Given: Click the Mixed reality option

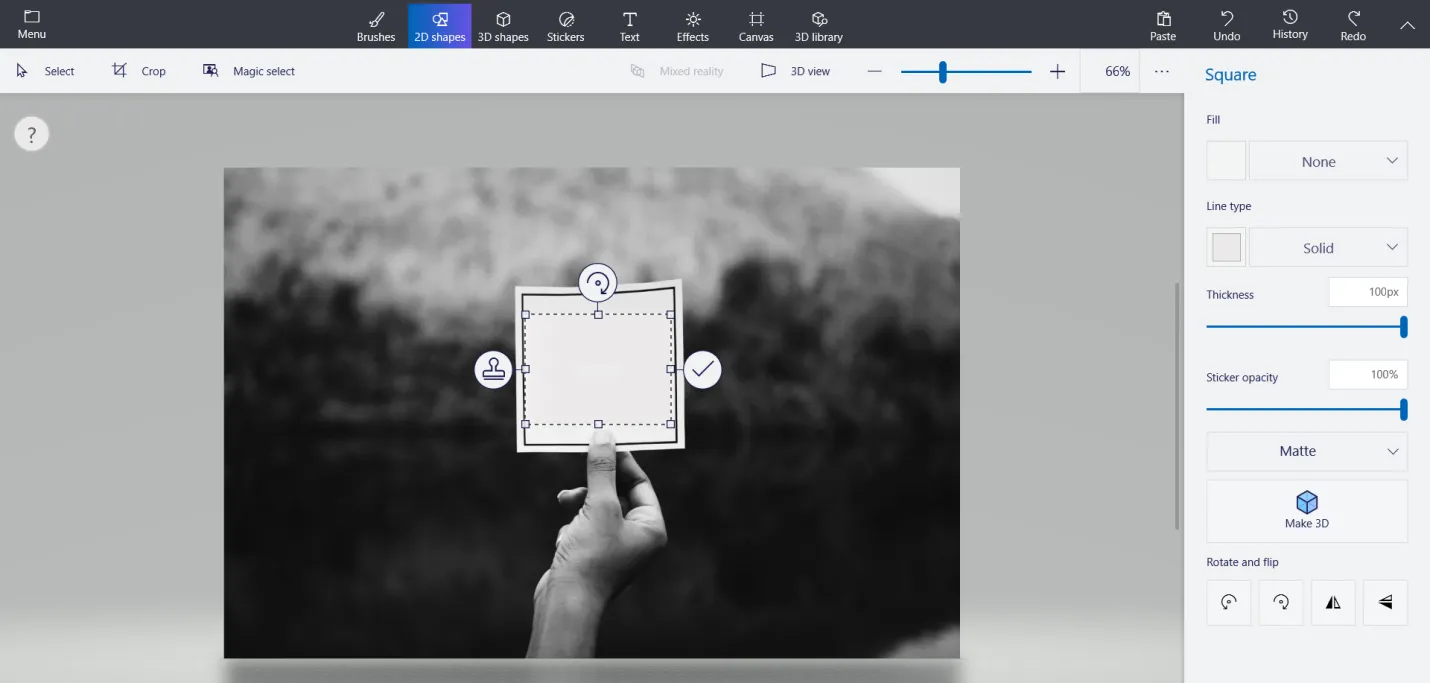Looking at the screenshot, I should (676, 71).
